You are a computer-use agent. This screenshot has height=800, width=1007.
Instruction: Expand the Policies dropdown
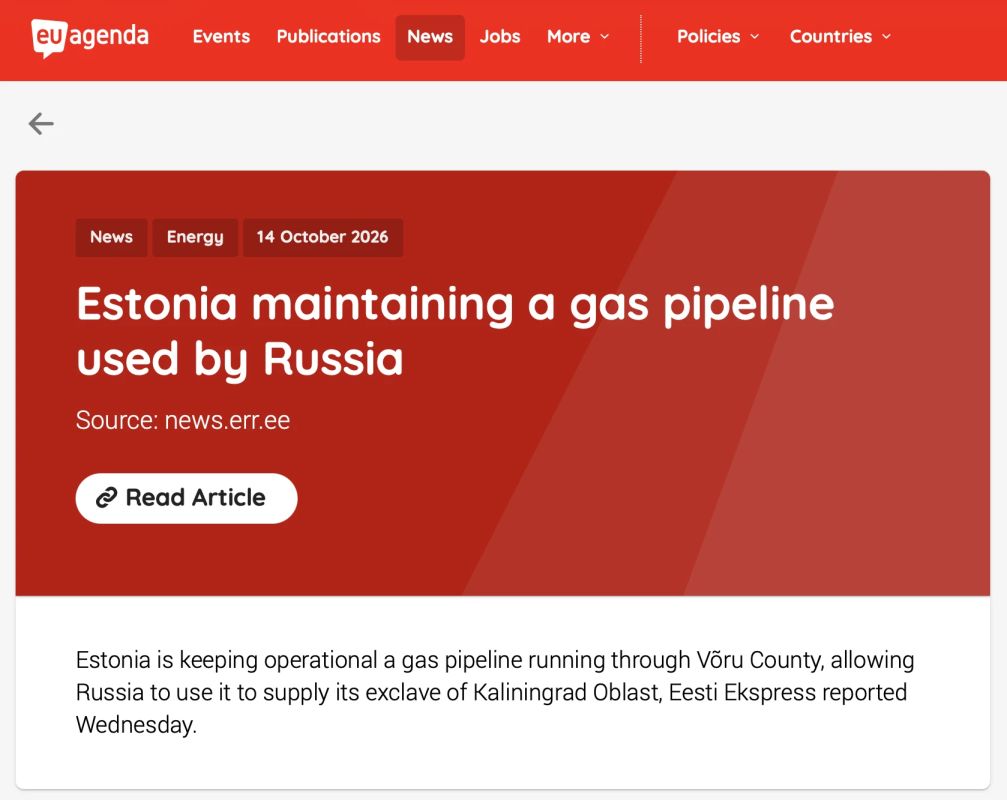[x=718, y=37]
